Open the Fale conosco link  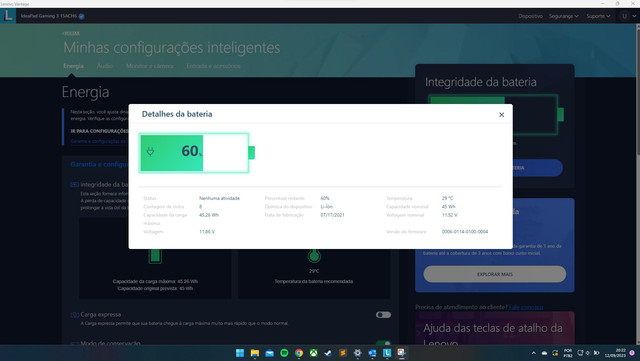(526, 307)
